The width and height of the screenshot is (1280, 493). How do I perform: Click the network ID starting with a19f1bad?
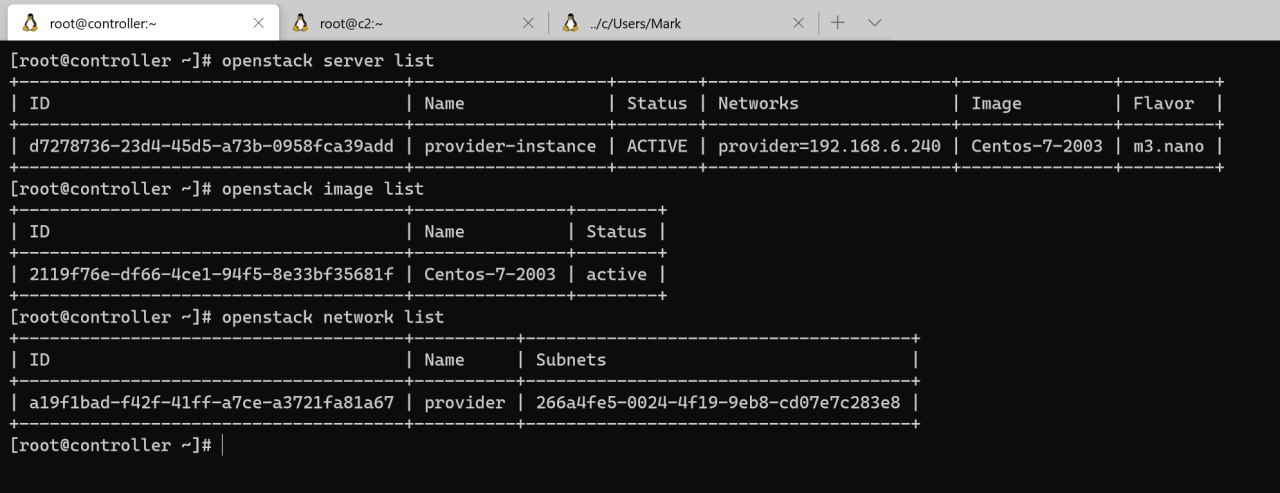212,402
